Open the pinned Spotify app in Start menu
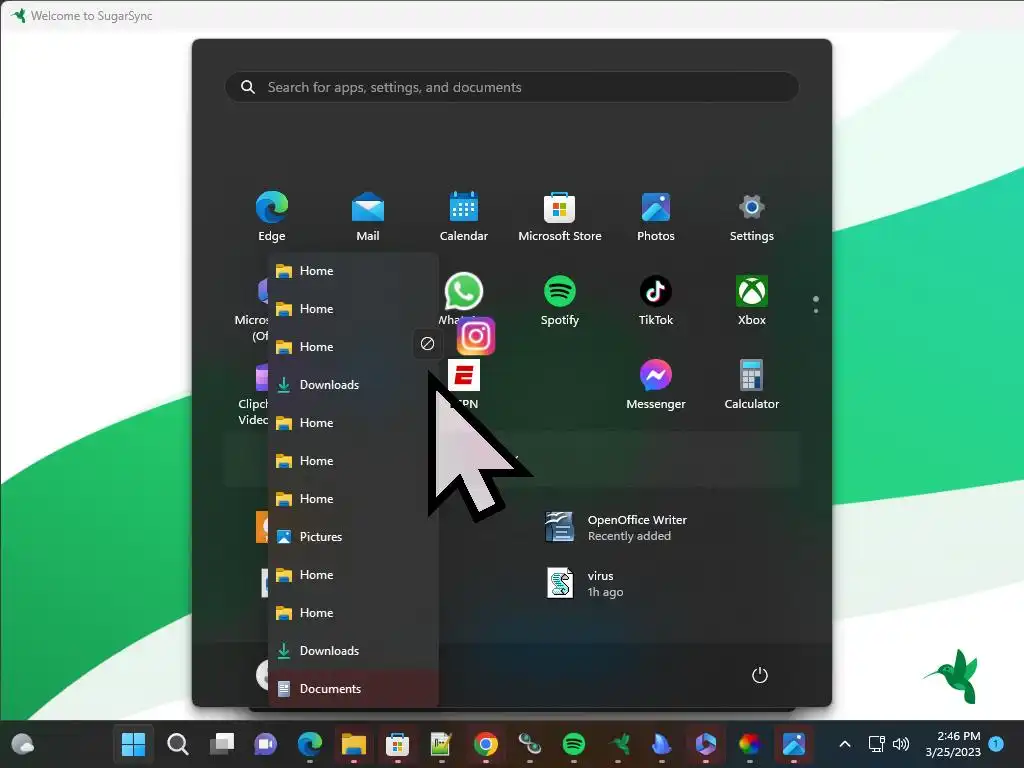Viewport: 1024px width, 768px height. 560,300
